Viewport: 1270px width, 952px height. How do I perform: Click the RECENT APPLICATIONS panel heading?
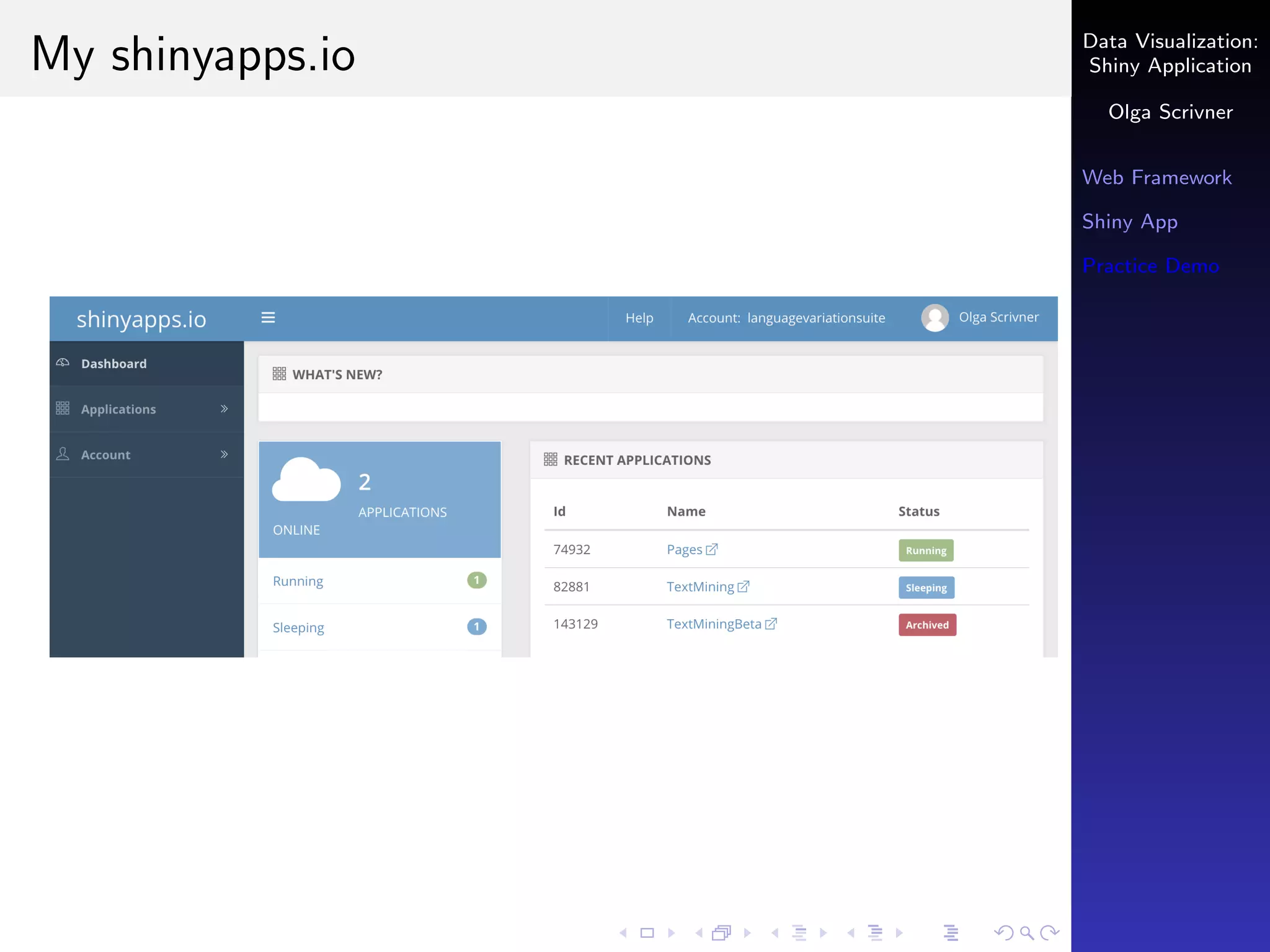637,460
